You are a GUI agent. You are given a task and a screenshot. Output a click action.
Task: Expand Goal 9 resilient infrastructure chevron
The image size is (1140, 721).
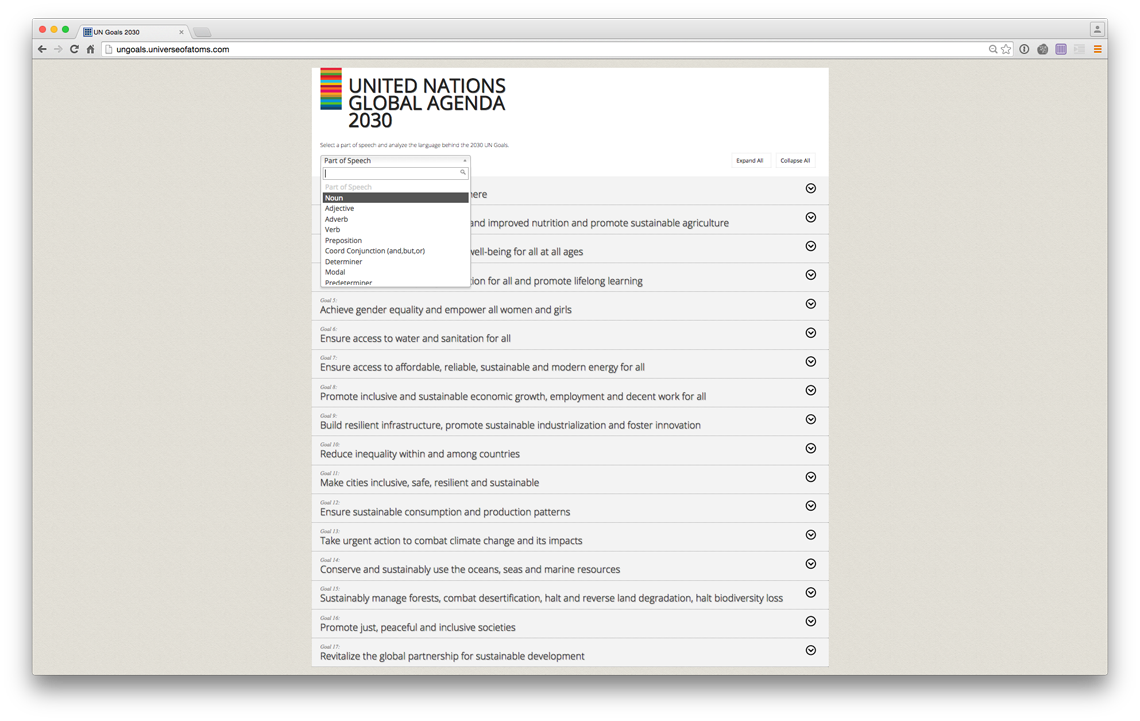click(811, 419)
